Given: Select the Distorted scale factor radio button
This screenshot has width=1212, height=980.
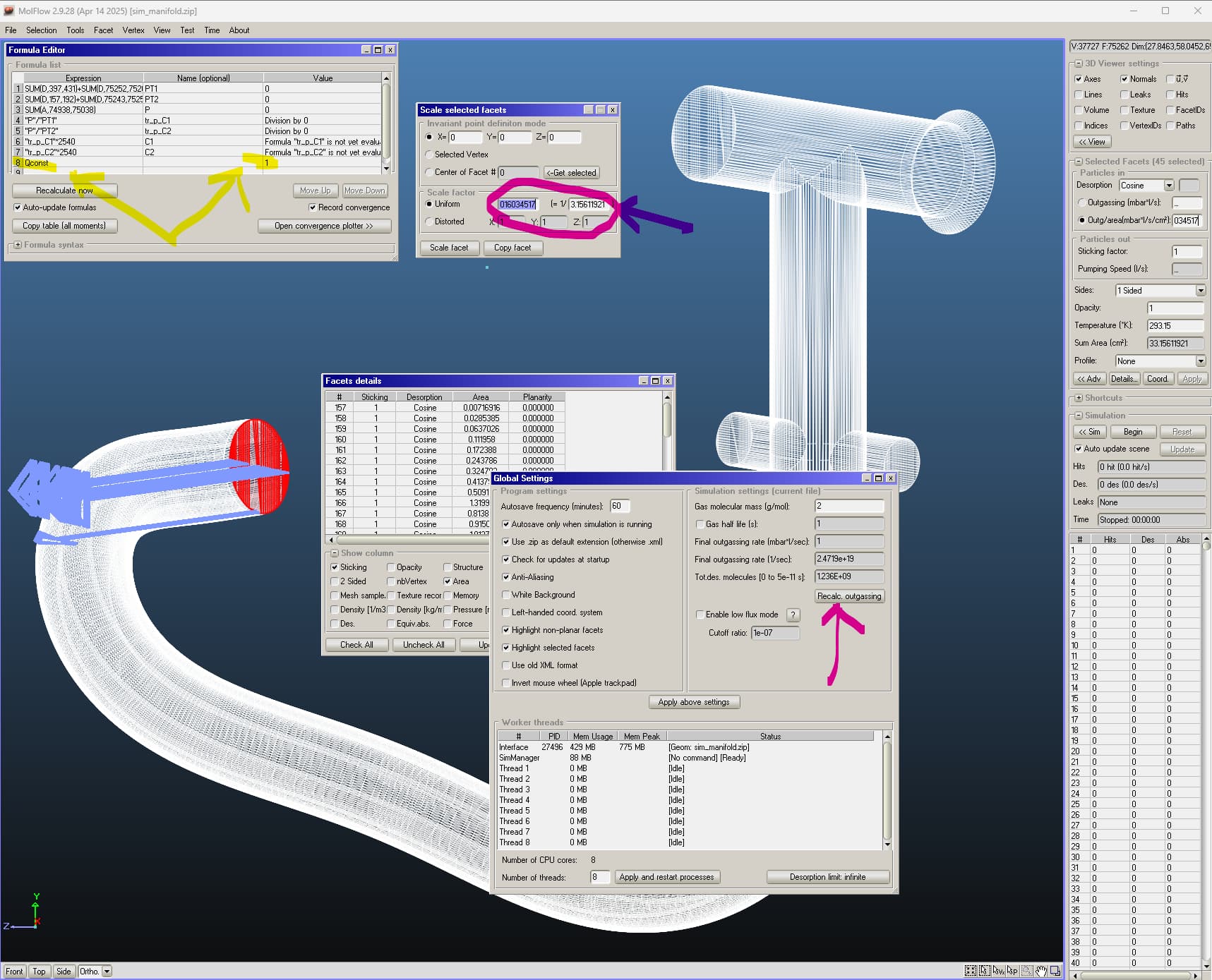Looking at the screenshot, I should pos(428,222).
